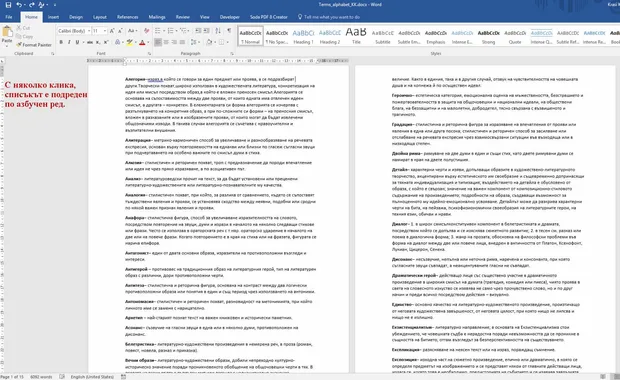
Task: Open the highlight color dropdown arrow
Action: pos(135,42)
